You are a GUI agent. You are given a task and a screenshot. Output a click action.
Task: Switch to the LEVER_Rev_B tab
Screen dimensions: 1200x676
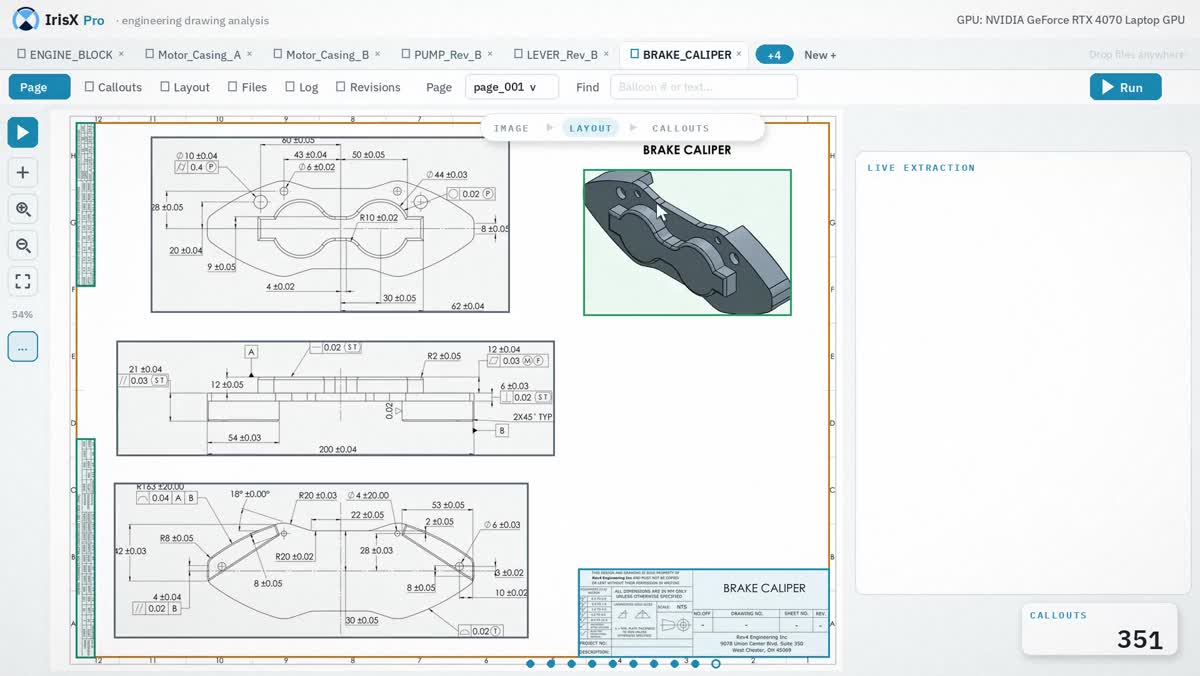pyautogui.click(x=562, y=55)
